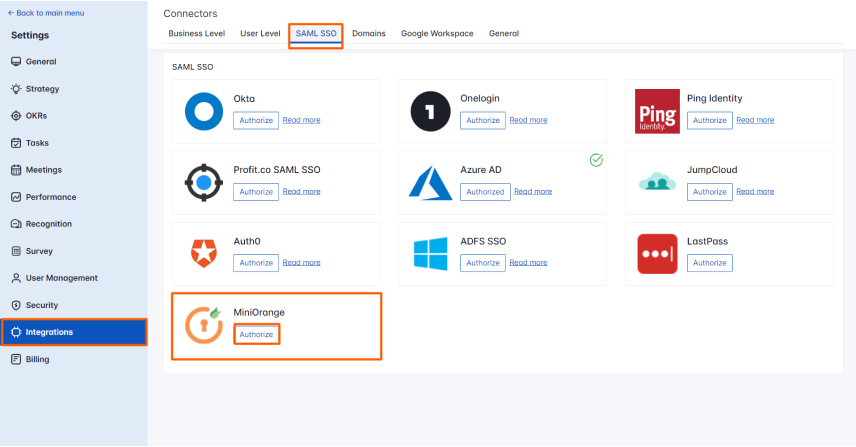Authorize the Ping Identity connector
856x447 pixels.
coord(710,120)
